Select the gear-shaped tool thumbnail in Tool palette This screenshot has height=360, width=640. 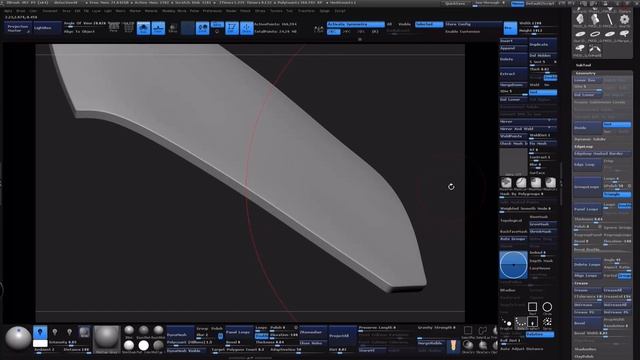click(624, 20)
